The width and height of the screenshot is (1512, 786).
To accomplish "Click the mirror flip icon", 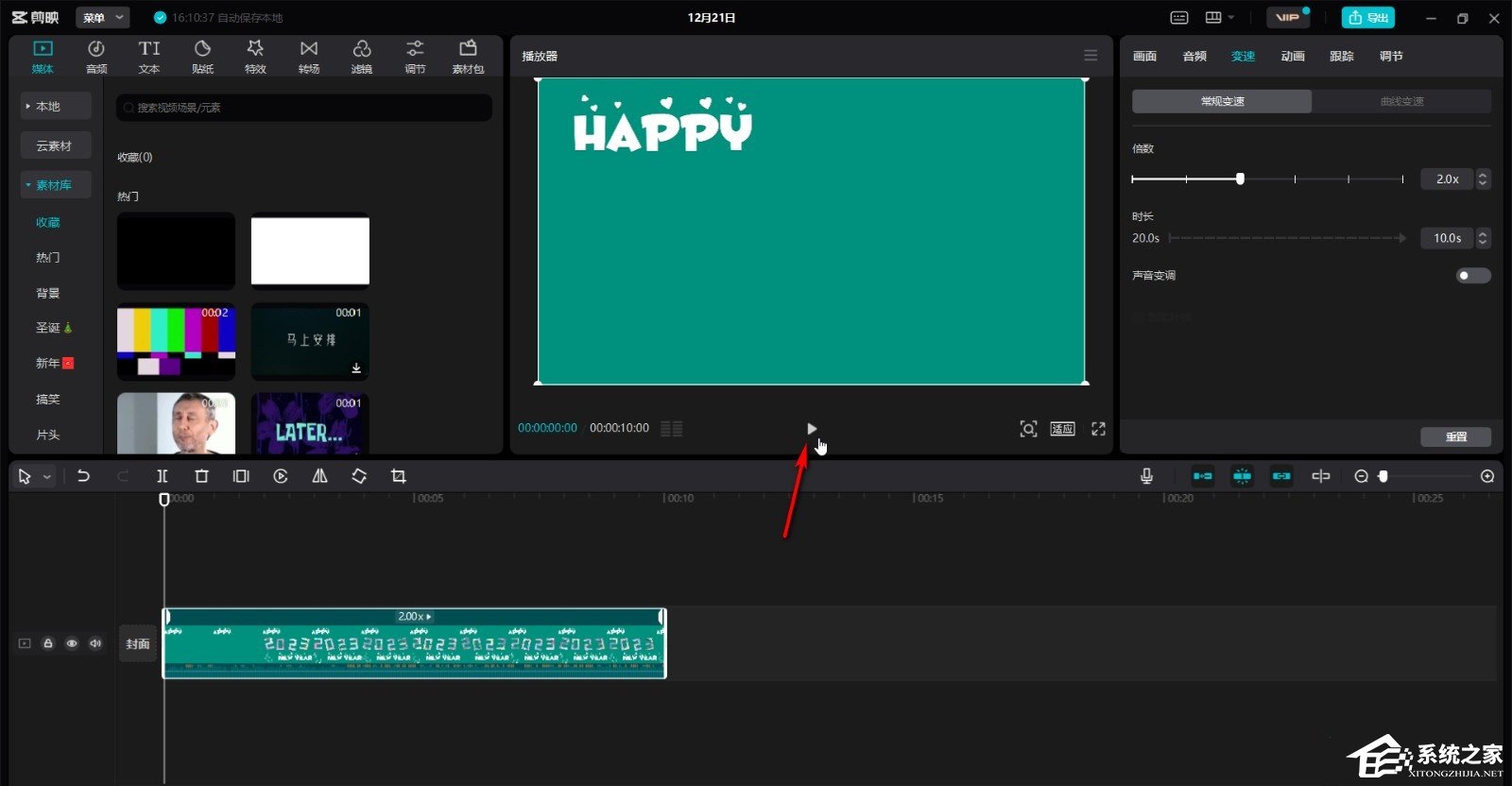I will (x=320, y=476).
